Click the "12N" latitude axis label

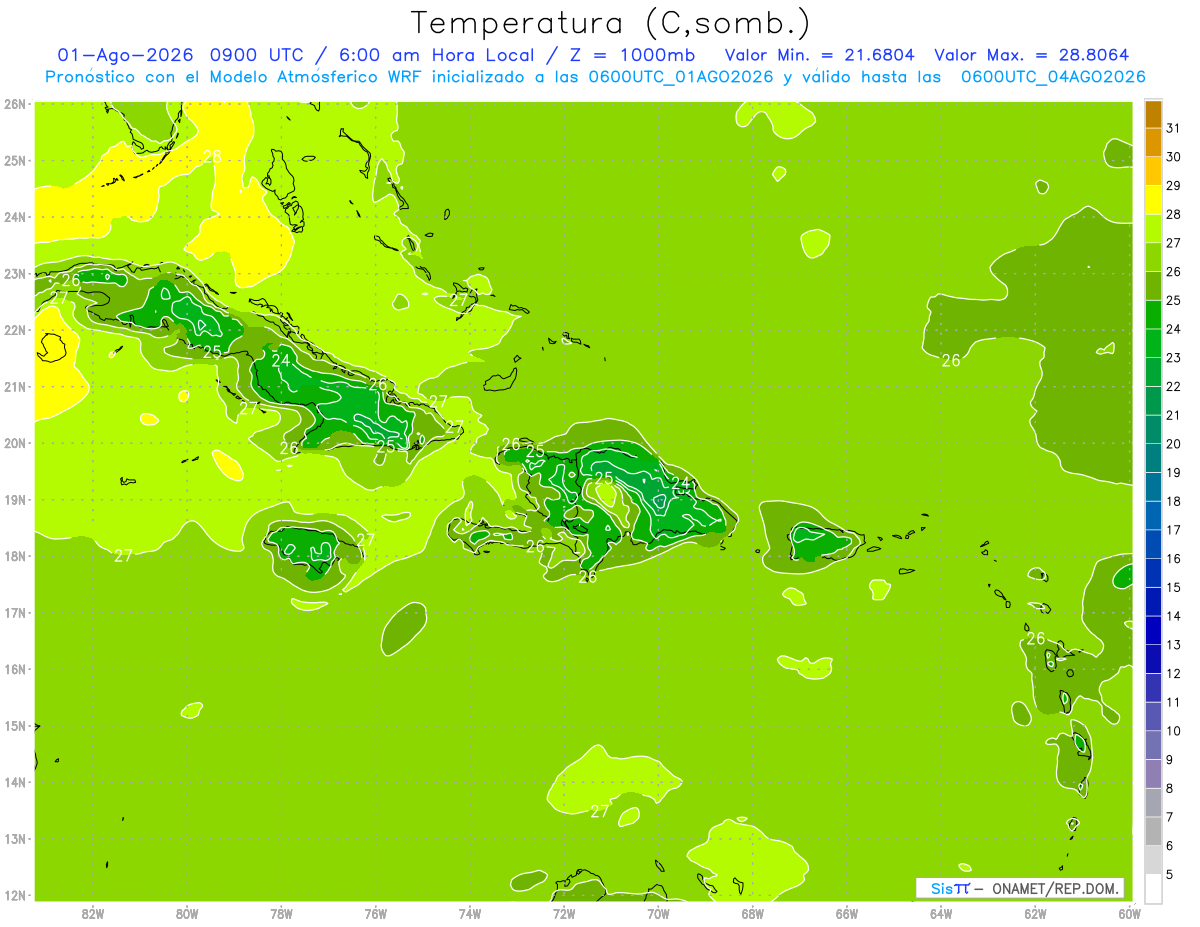pos(15,895)
